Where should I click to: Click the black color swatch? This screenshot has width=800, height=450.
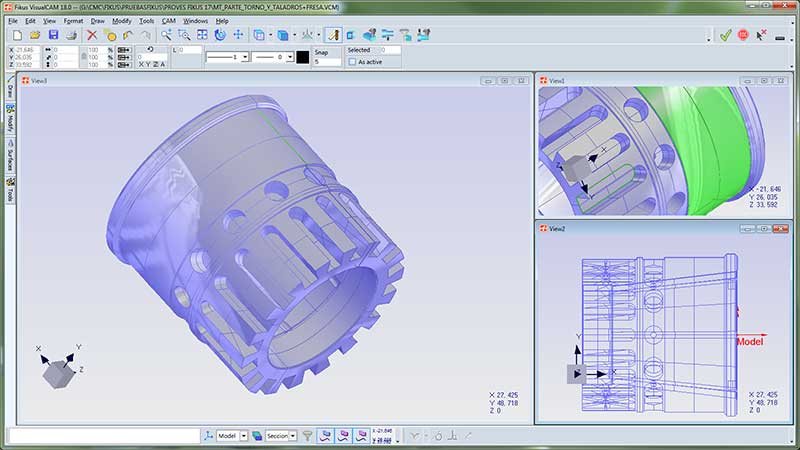[301, 57]
